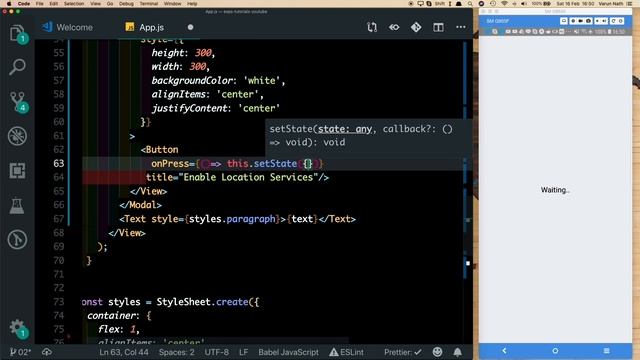Click line number 63 in the gutter
640x360 pixels.
[59, 163]
